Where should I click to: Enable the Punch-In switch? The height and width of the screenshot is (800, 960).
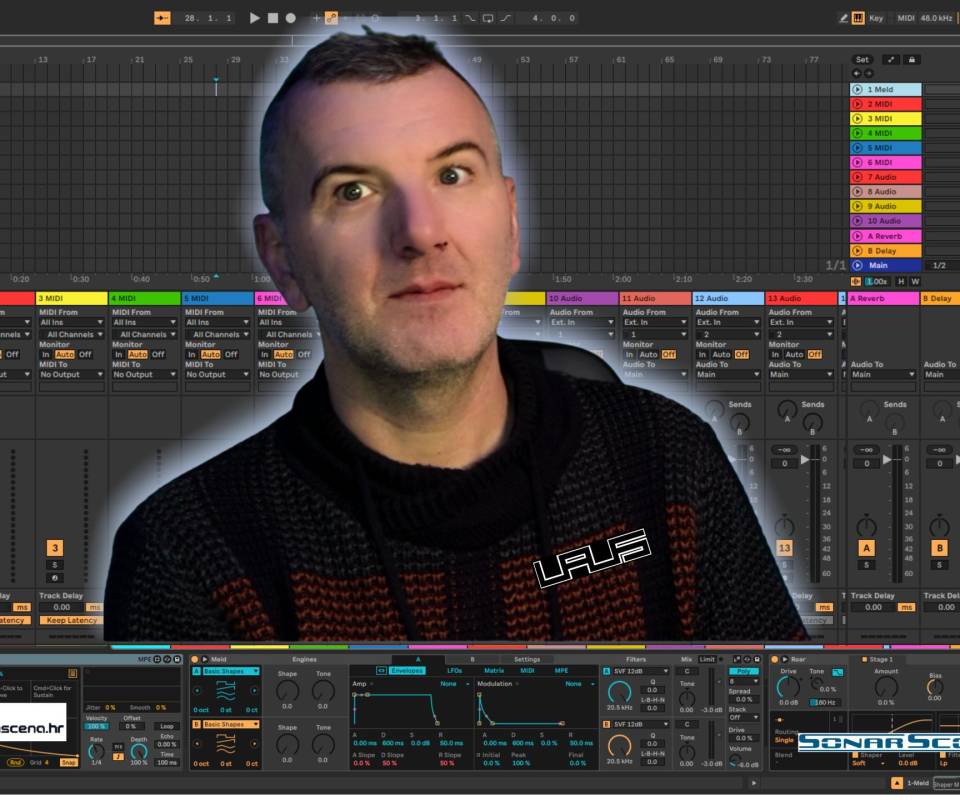coord(470,18)
